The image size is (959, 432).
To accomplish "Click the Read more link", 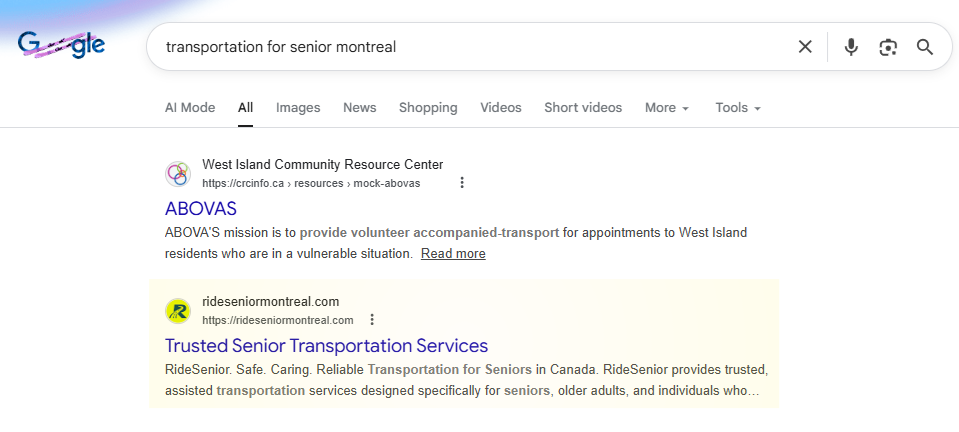I will (x=453, y=253).
